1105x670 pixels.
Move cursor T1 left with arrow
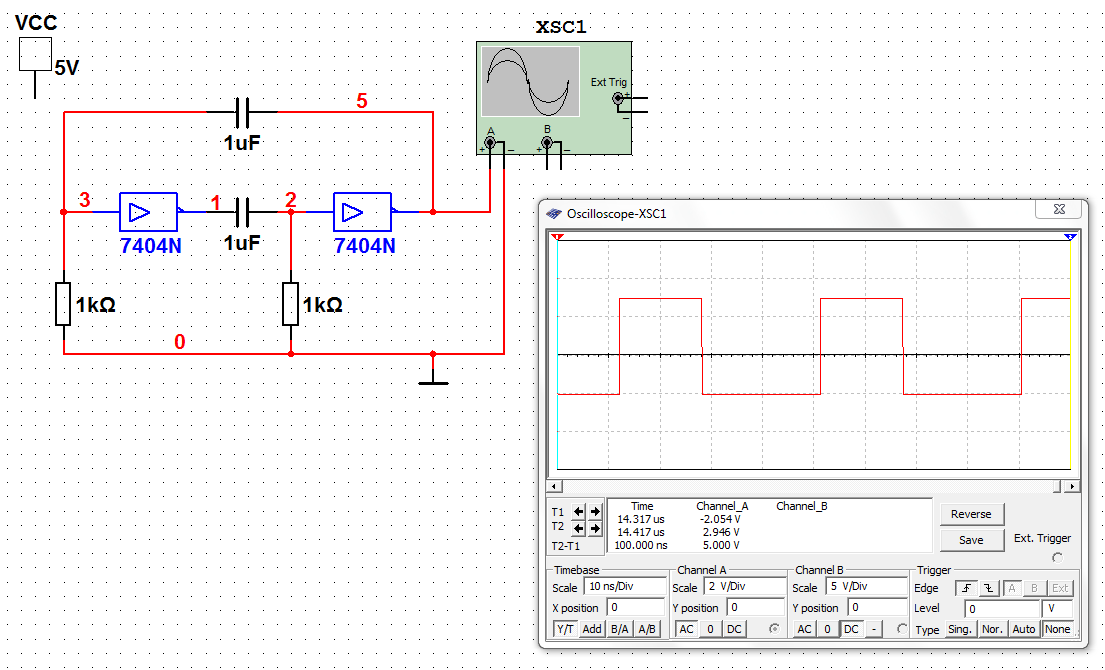pos(579,511)
